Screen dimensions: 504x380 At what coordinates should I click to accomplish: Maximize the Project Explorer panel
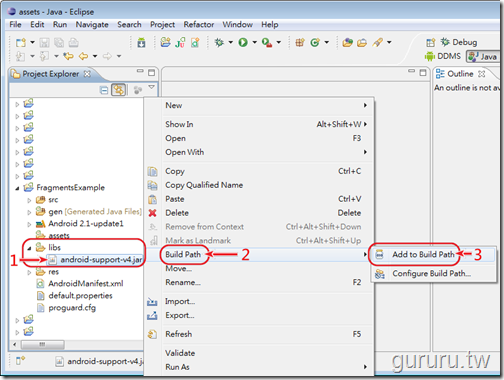152,72
